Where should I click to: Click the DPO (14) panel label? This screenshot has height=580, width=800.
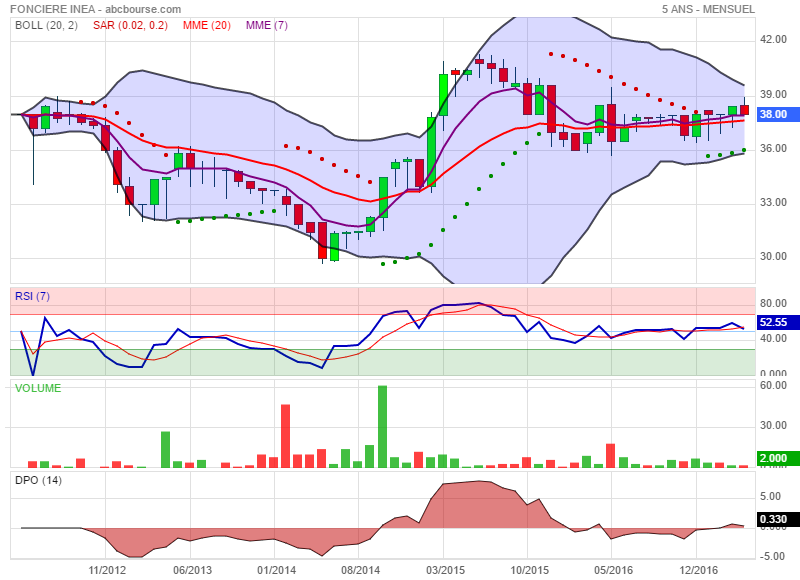[x=38, y=480]
